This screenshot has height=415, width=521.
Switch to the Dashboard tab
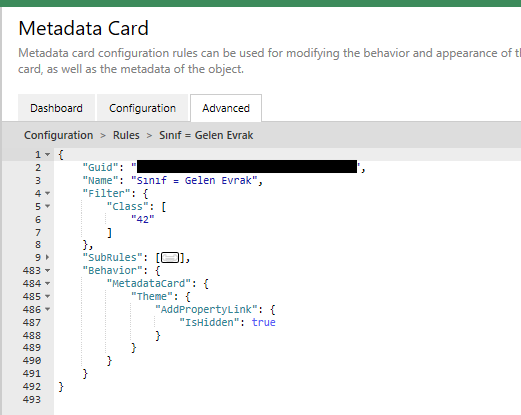point(56,108)
